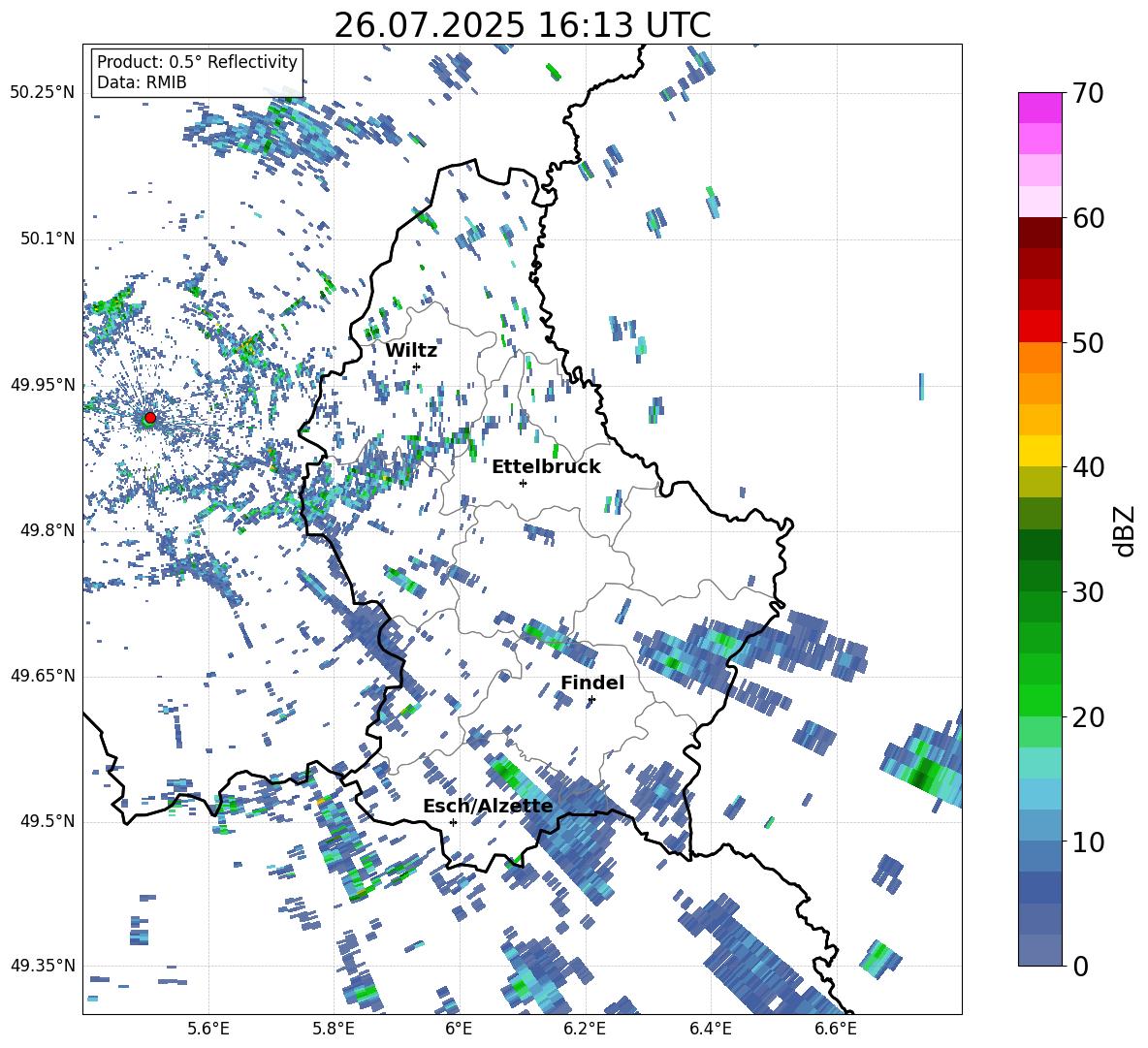Click the 50.1°N latitude label

point(48,238)
